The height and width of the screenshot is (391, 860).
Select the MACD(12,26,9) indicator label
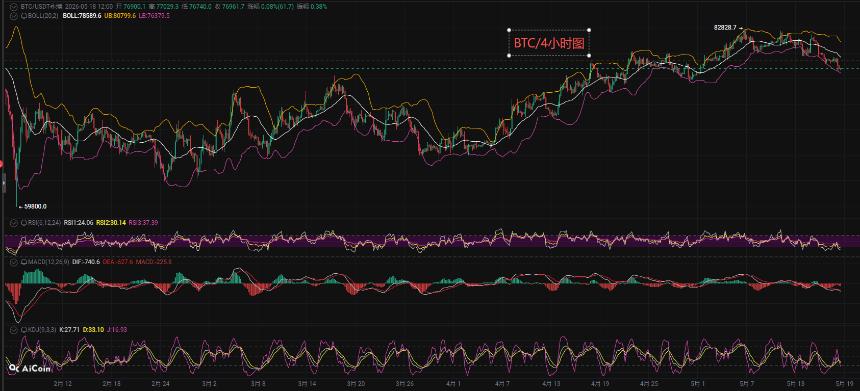tap(49, 262)
